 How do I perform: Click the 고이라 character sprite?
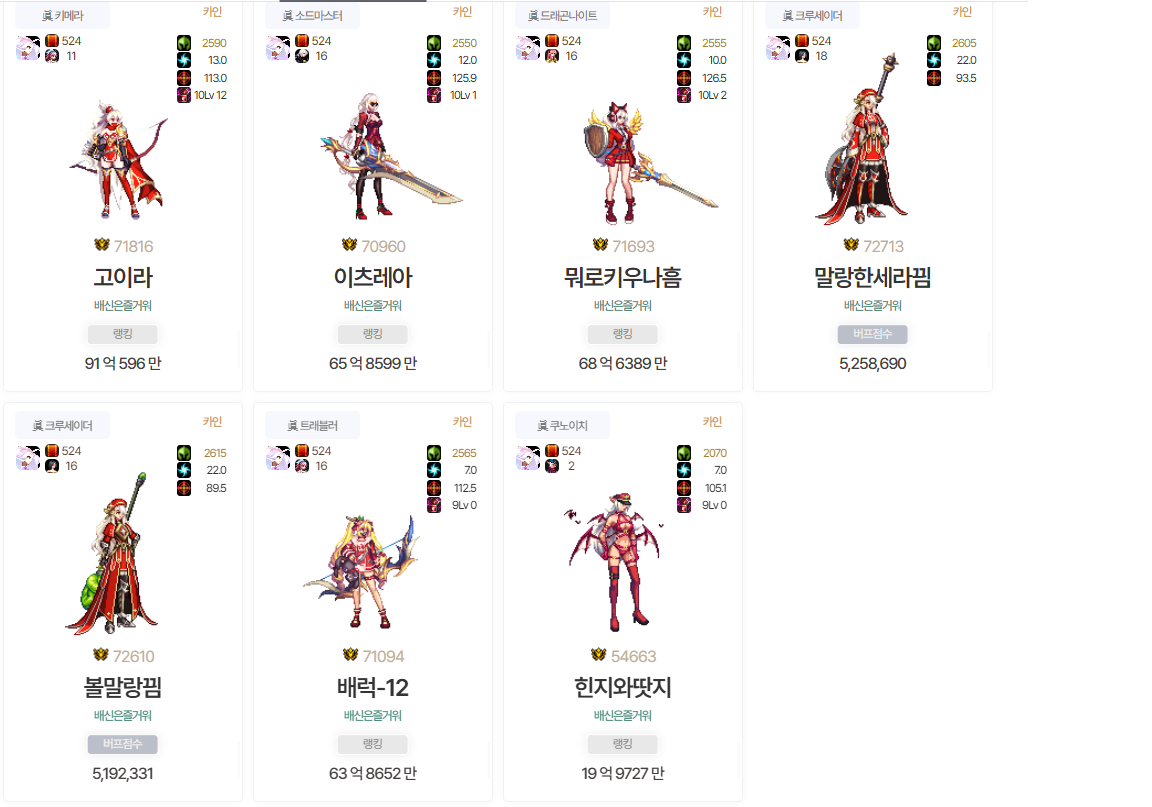(x=119, y=160)
